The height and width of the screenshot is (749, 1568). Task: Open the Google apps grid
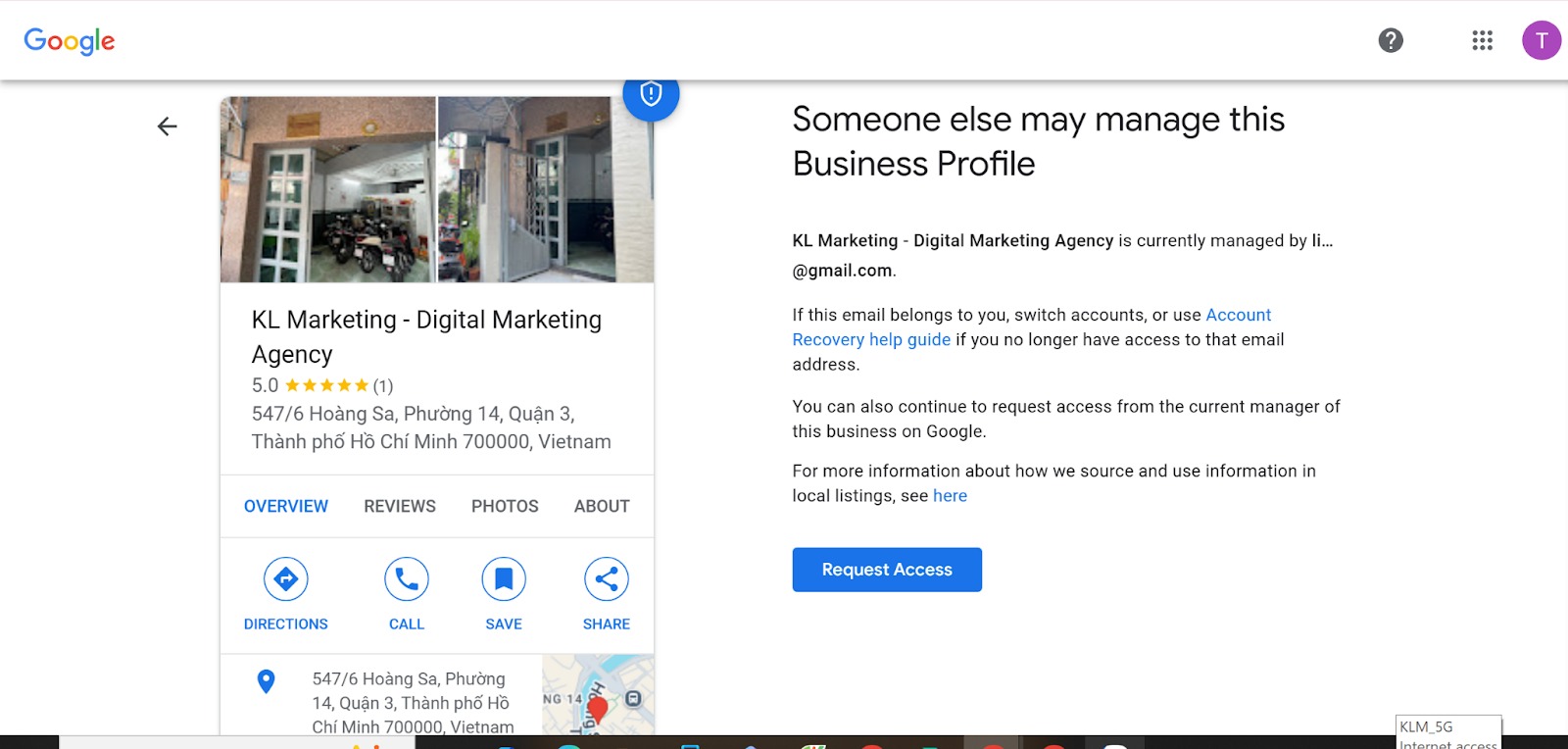coord(1482,40)
